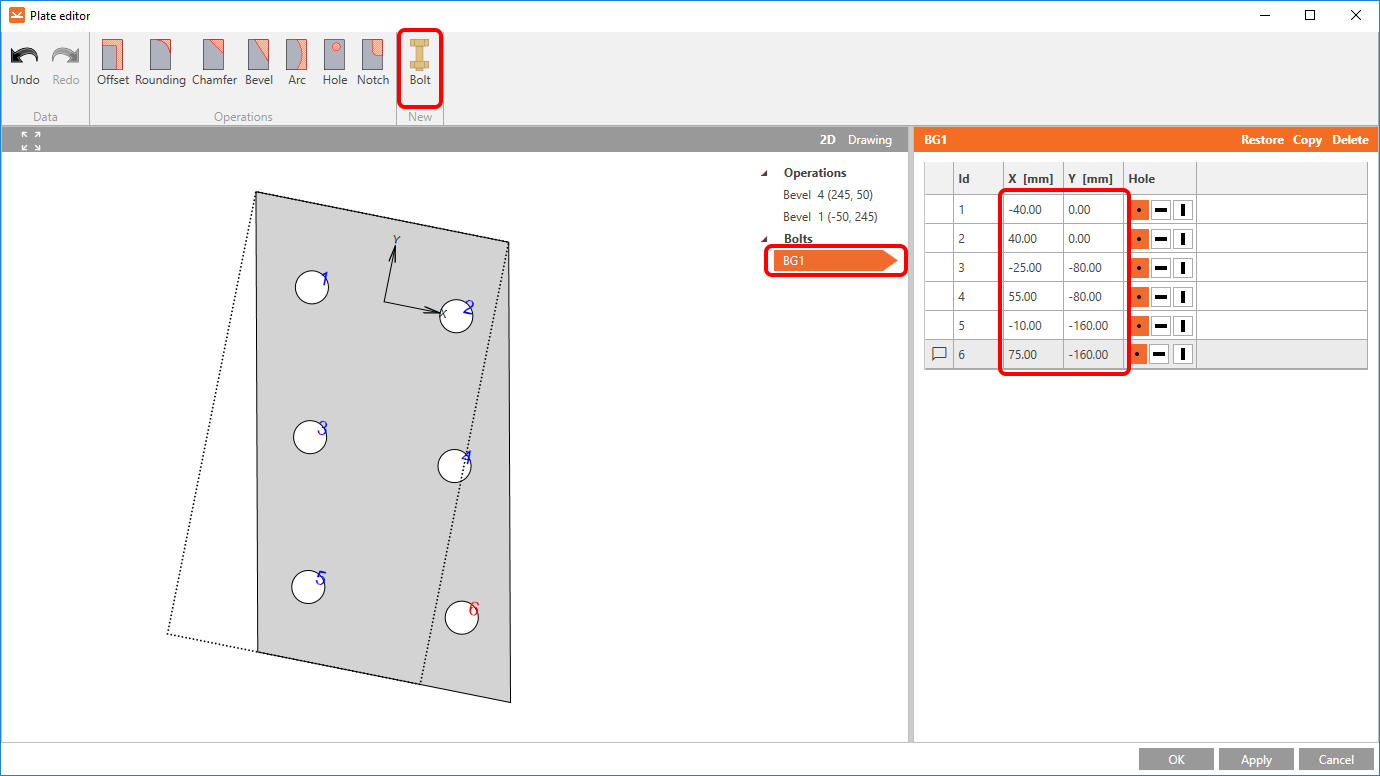Set bolt 3 to round hole
The width and height of the screenshot is (1380, 776).
pyautogui.click(x=1139, y=268)
